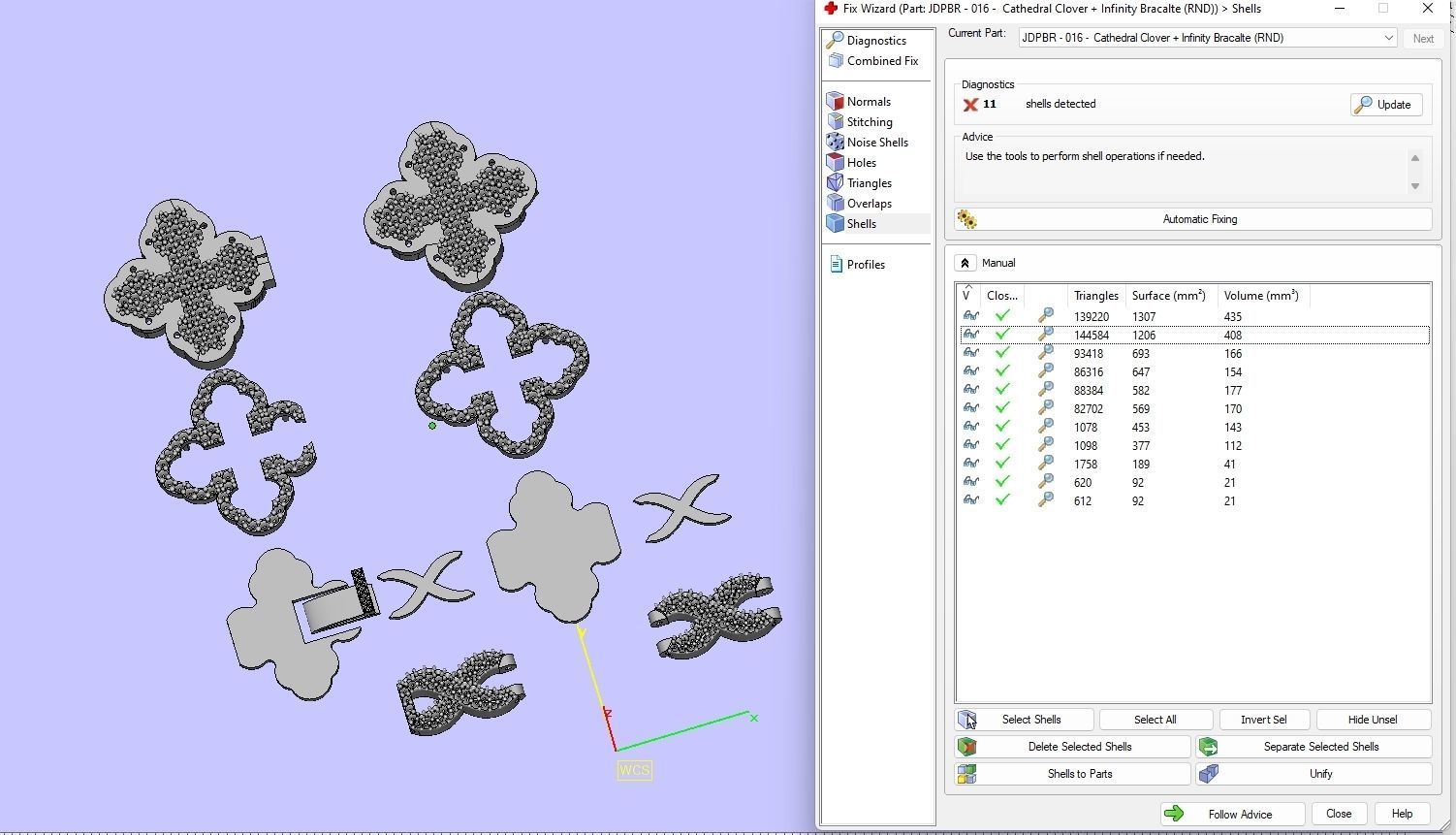The height and width of the screenshot is (835, 1456).
Task: Toggle visibility of shell with 82702 triangles
Action: coord(970,408)
